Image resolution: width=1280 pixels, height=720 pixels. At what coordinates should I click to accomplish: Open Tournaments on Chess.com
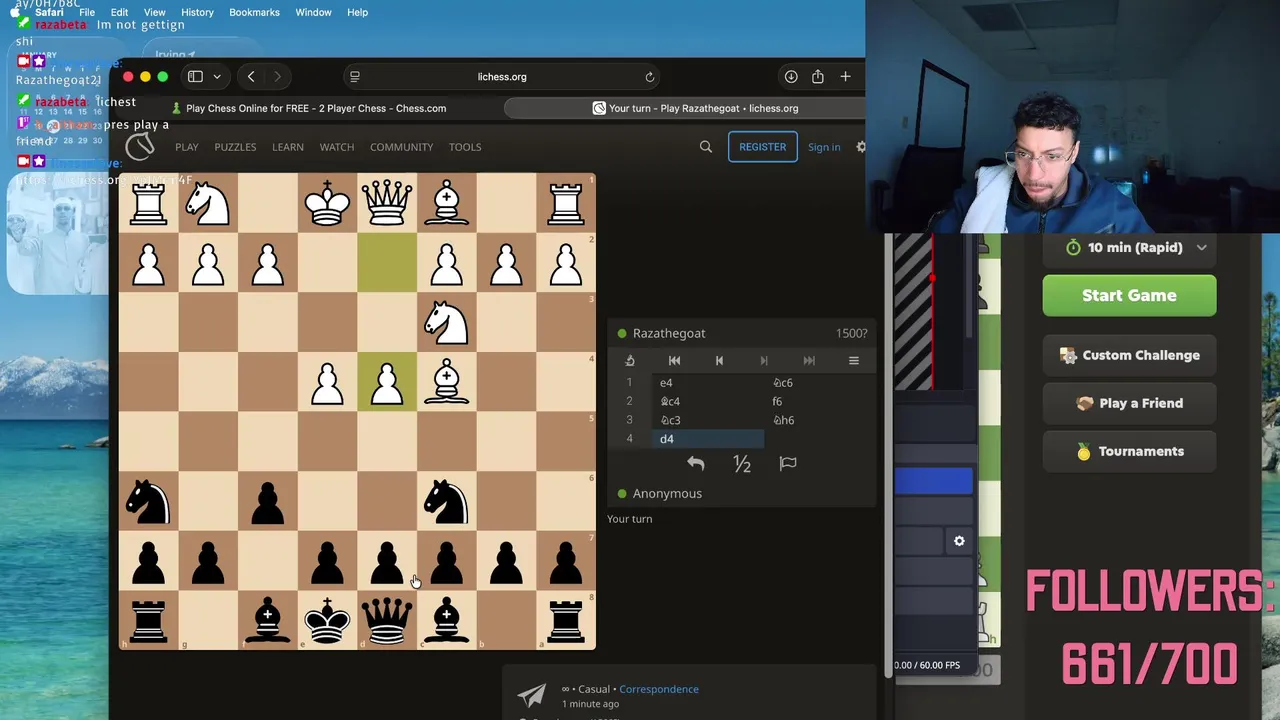tap(1129, 451)
